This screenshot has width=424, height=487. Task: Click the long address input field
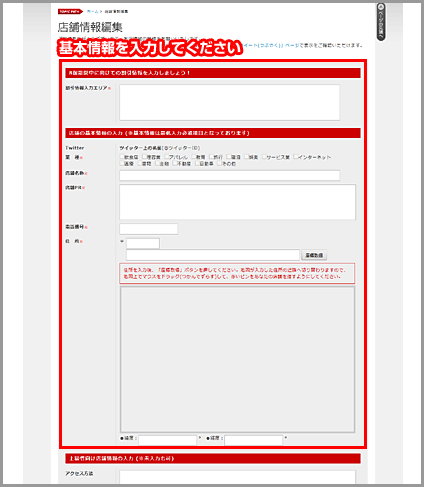tap(213, 255)
